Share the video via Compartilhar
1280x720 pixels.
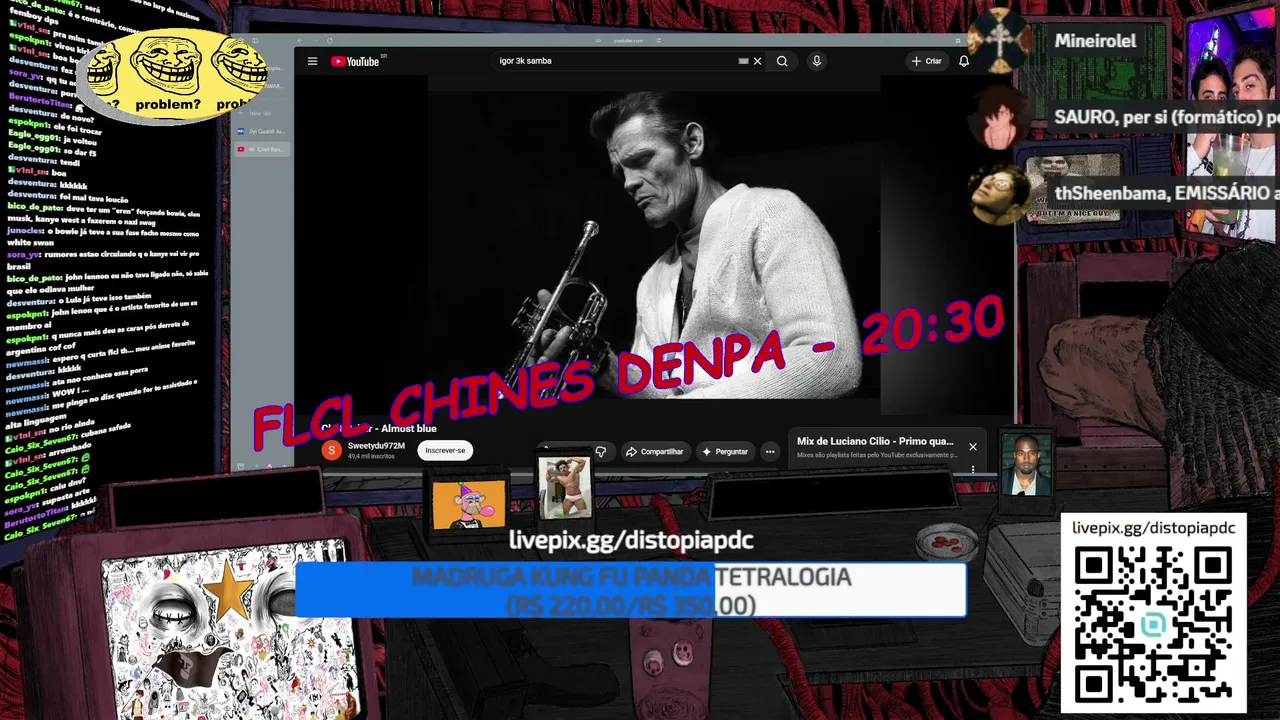(655, 452)
